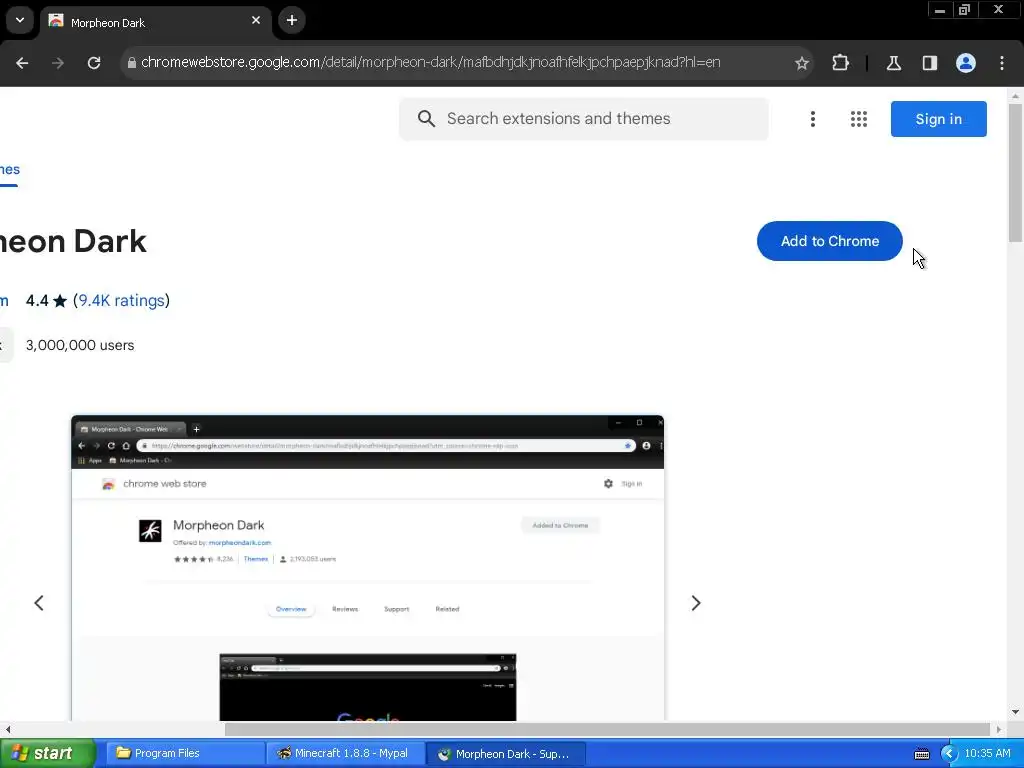
Task: Expand hidden system tray icons
Action: click(949, 754)
